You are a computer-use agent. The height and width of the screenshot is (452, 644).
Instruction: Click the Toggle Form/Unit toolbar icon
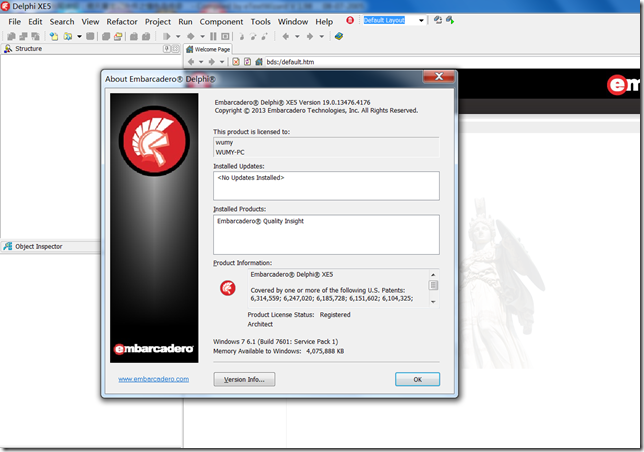tap(35, 37)
